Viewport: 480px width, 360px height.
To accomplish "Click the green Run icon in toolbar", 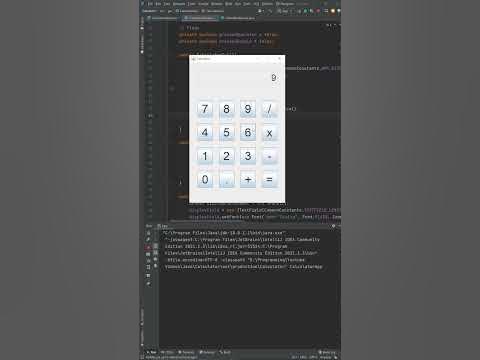I will [x=305, y=11].
